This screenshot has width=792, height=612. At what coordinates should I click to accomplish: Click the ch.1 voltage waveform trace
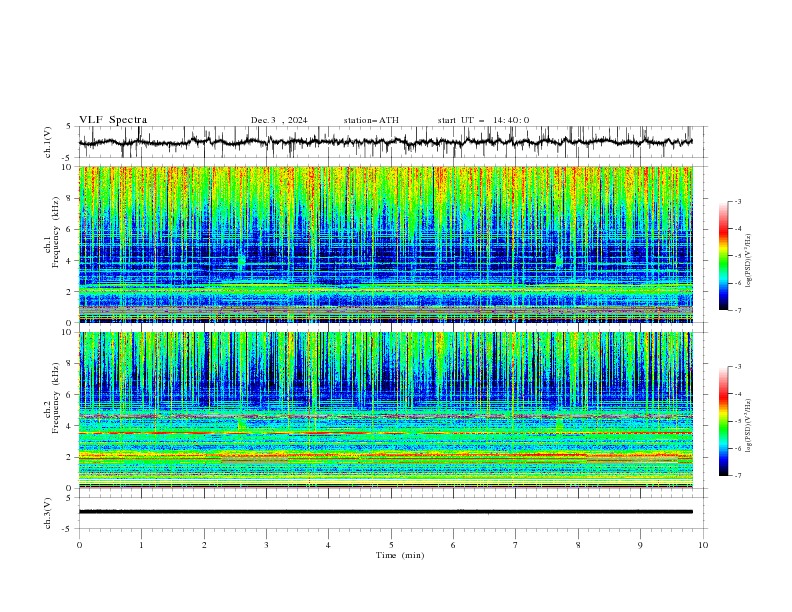tap(386, 142)
